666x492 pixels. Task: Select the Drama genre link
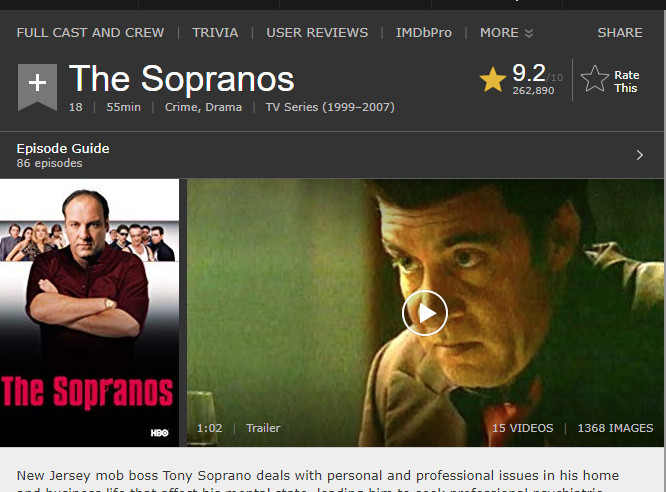click(x=224, y=108)
